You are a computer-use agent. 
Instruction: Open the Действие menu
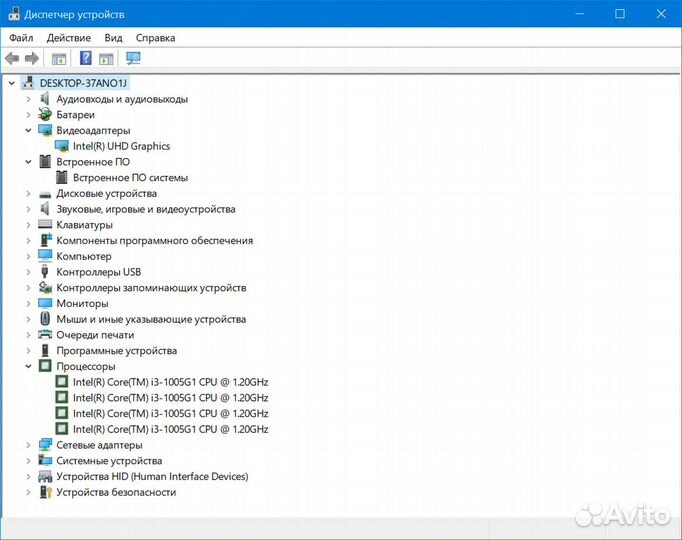[x=68, y=38]
